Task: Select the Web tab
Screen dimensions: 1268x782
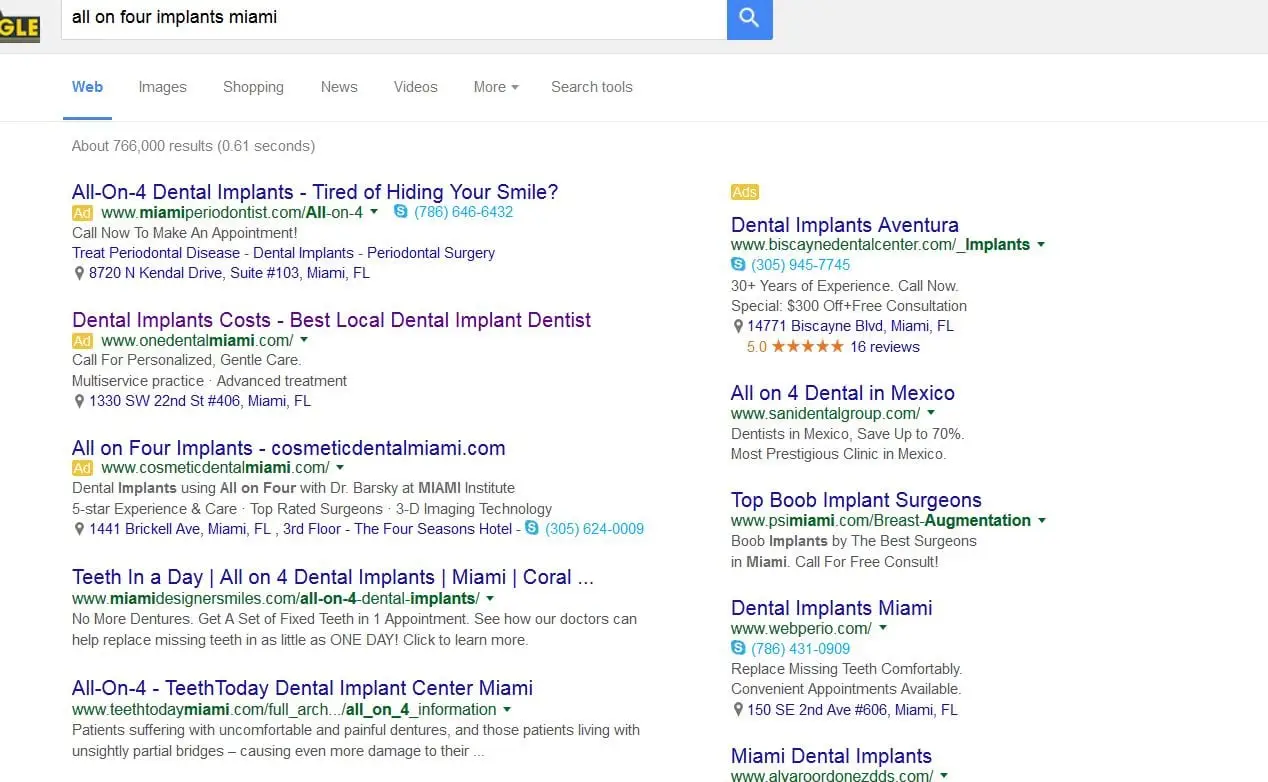Action: (87, 87)
